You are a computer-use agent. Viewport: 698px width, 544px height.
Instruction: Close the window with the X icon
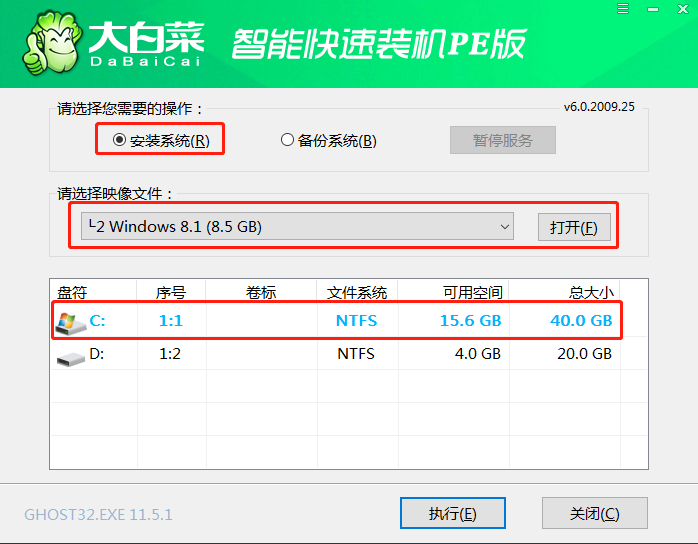[x=683, y=8]
